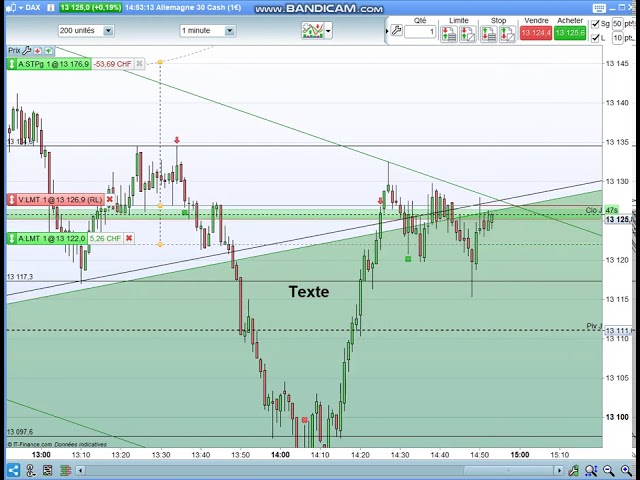640x480 pixels.
Task: Click the L 10 points field
Action: 617,38
